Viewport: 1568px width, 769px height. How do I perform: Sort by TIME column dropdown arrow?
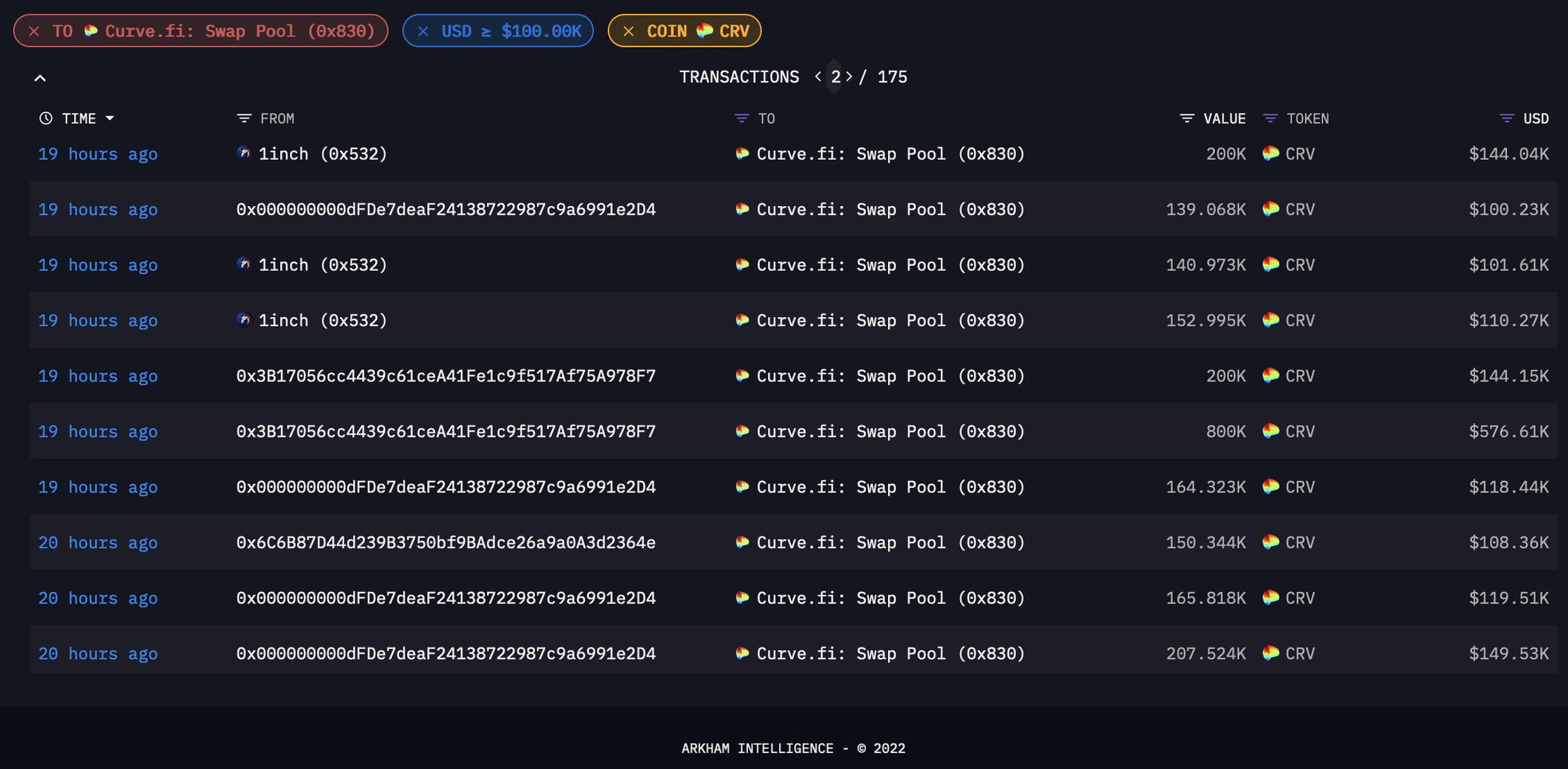pos(109,119)
